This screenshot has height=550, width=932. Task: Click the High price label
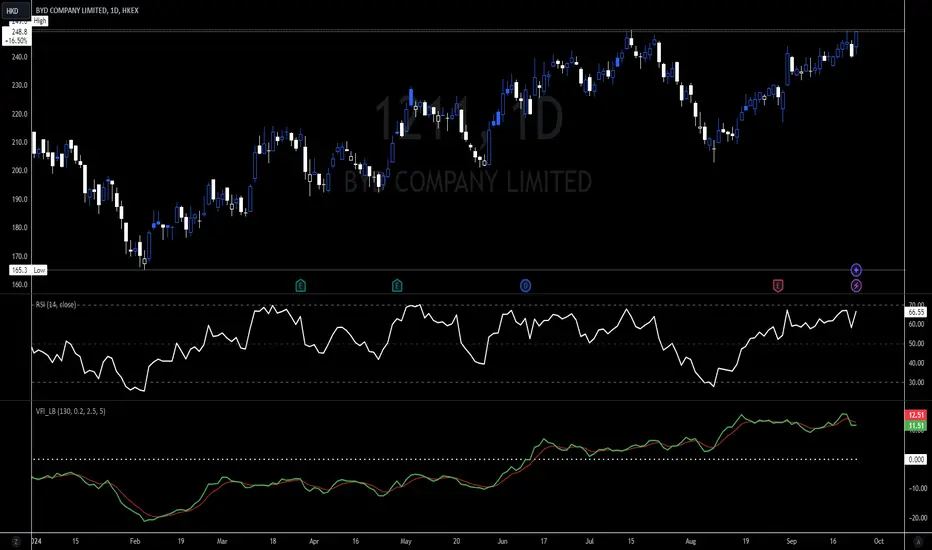pyautogui.click(x=40, y=21)
